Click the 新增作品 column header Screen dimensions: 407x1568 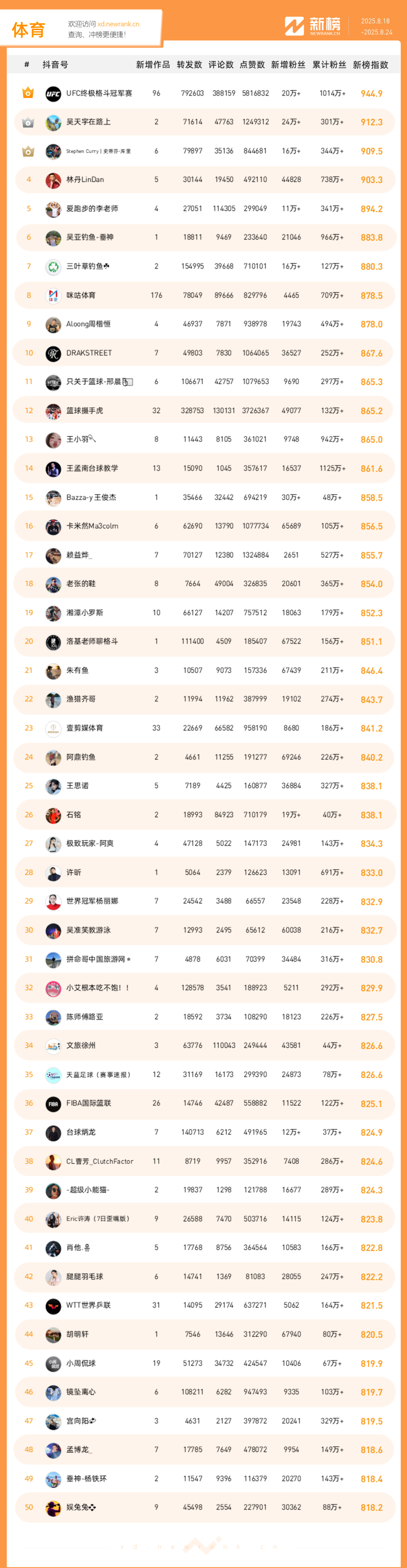153,65
